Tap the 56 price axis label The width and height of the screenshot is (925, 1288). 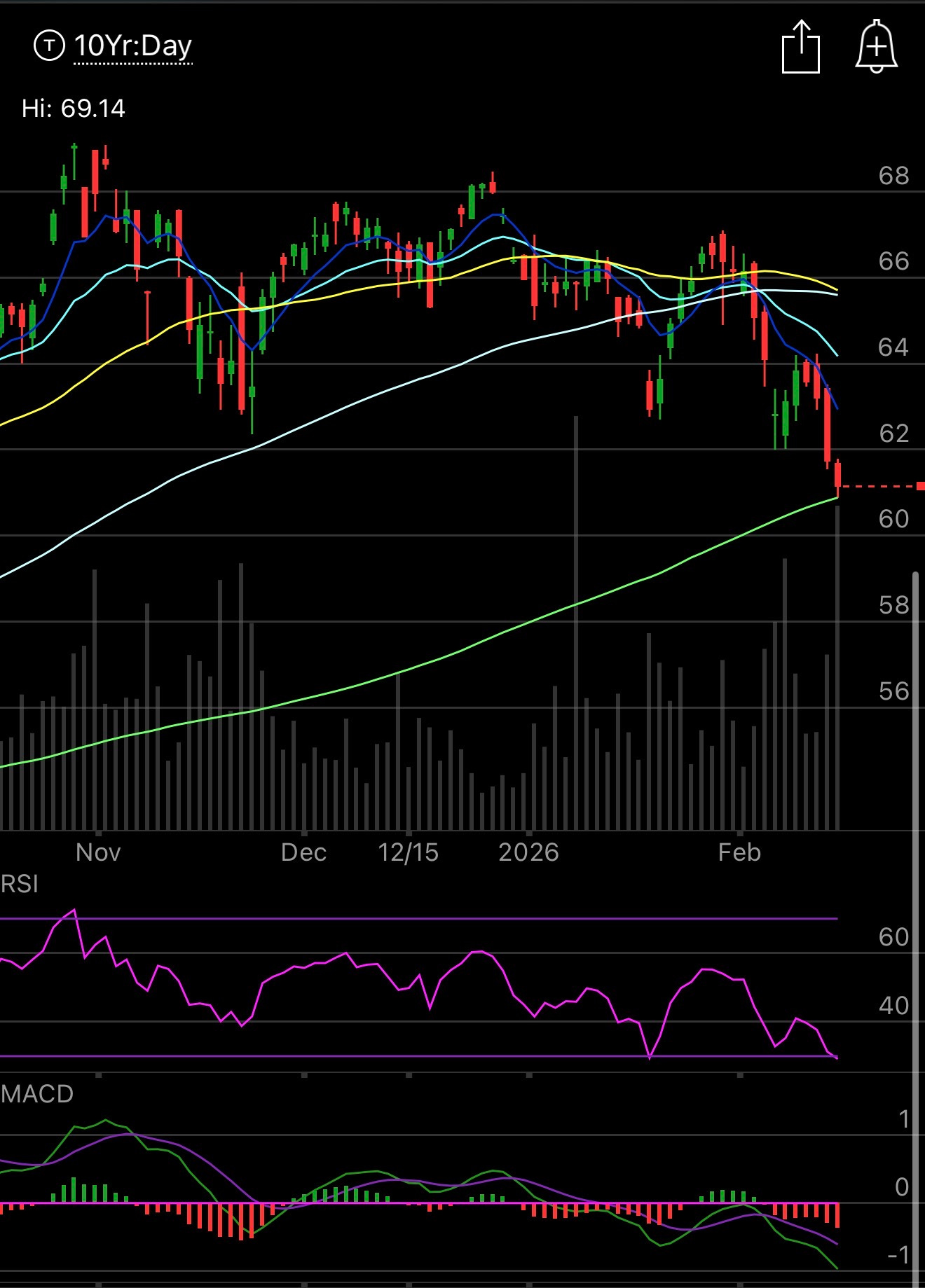coord(893,691)
